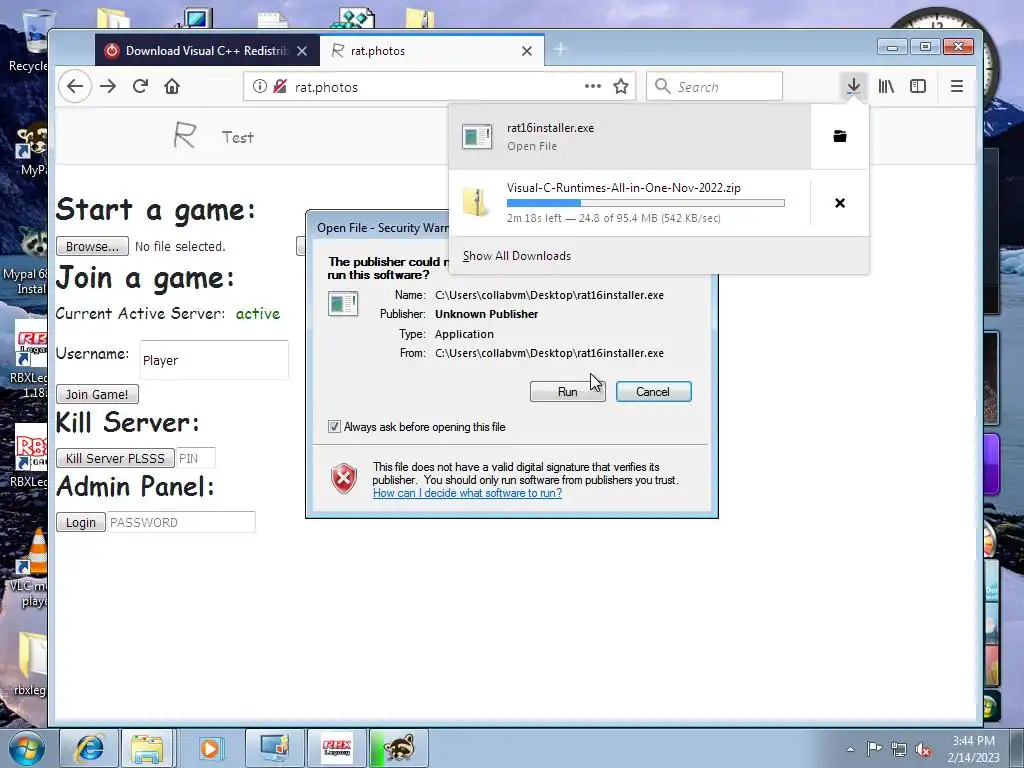Click the PIN input field
This screenshot has width=1024, height=768.
[195, 458]
